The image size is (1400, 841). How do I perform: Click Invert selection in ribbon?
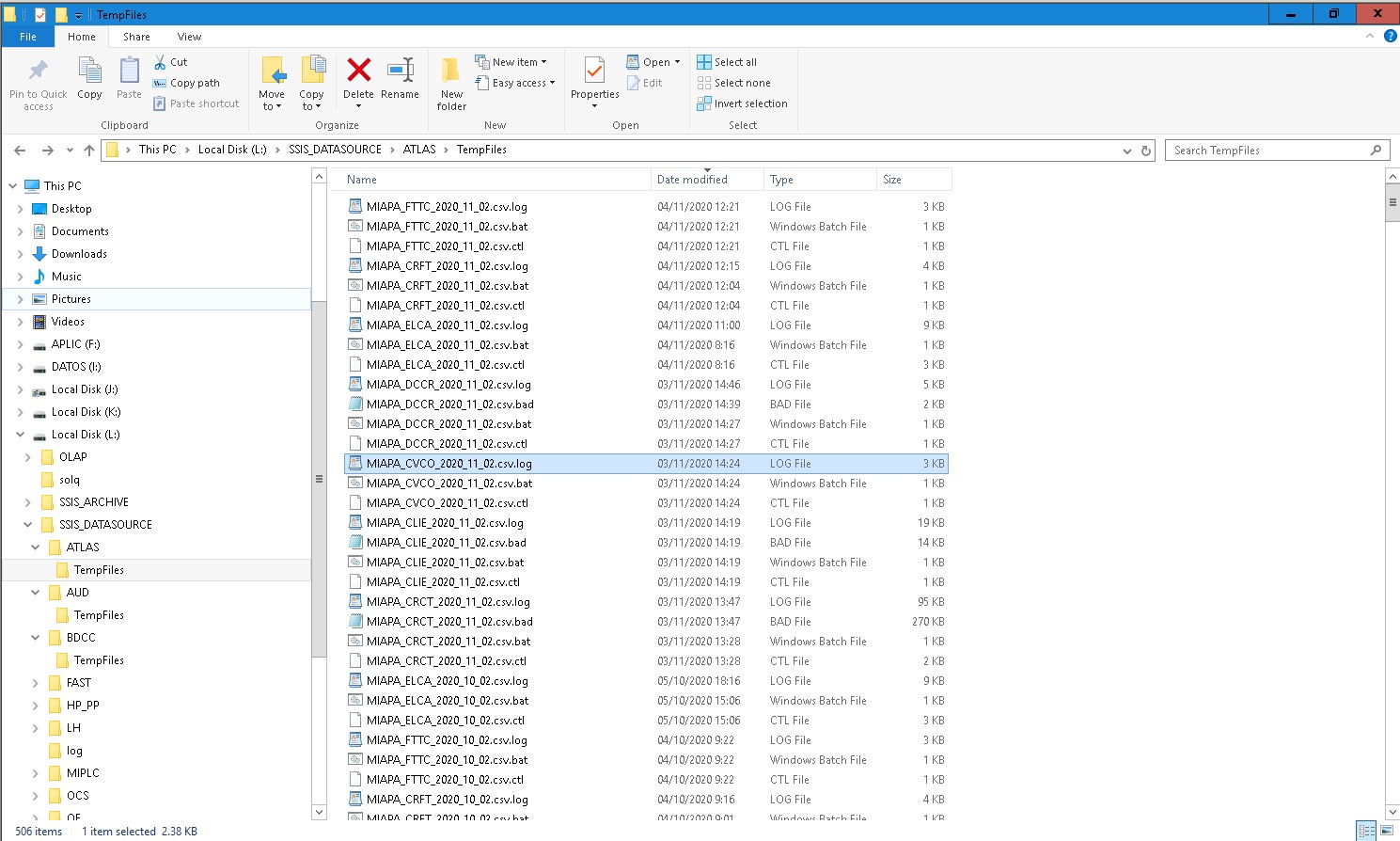click(x=742, y=103)
